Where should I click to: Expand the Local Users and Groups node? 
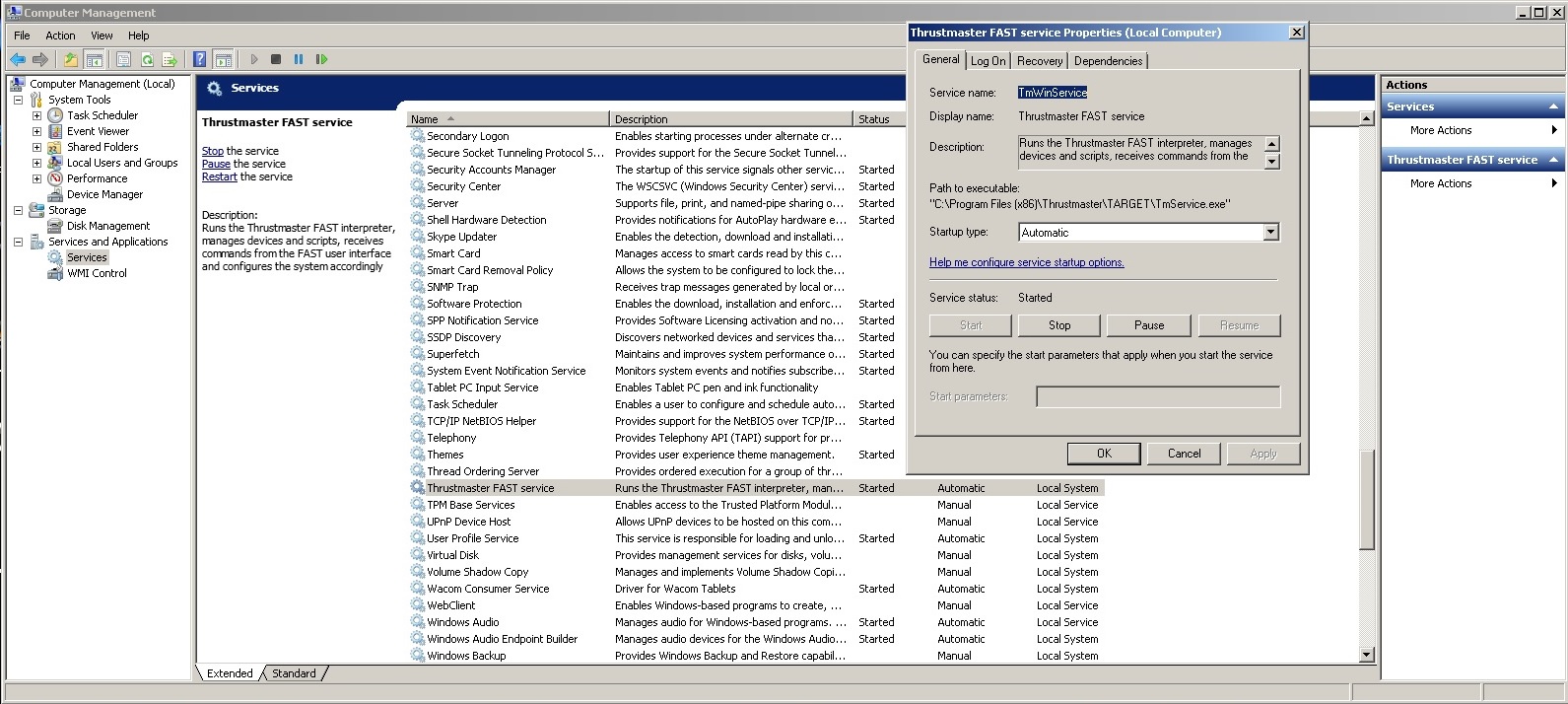point(36,163)
